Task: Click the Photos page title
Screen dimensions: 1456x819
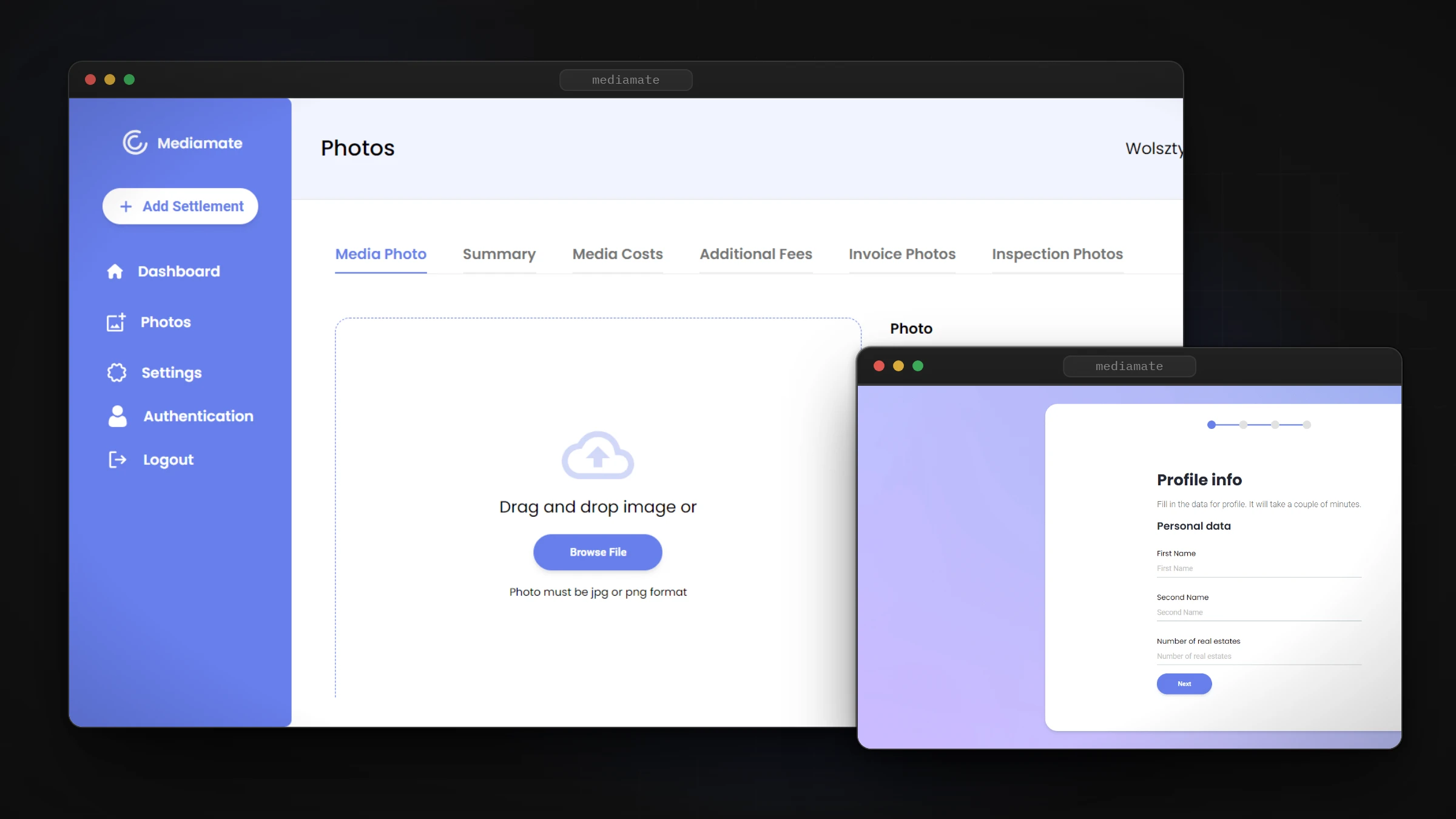Action: pyautogui.click(x=357, y=148)
